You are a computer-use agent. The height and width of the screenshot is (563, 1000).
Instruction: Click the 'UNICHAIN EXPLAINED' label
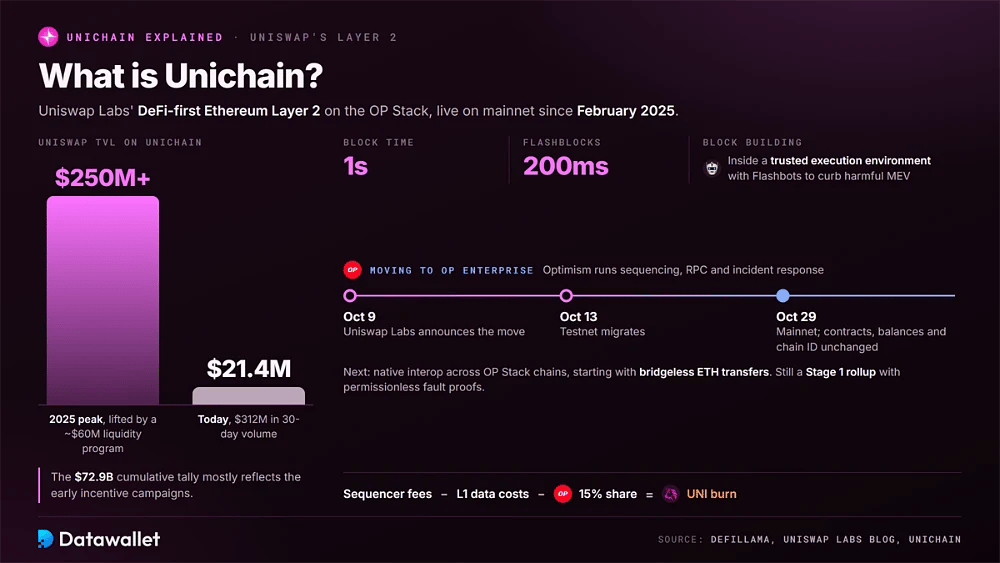point(145,37)
